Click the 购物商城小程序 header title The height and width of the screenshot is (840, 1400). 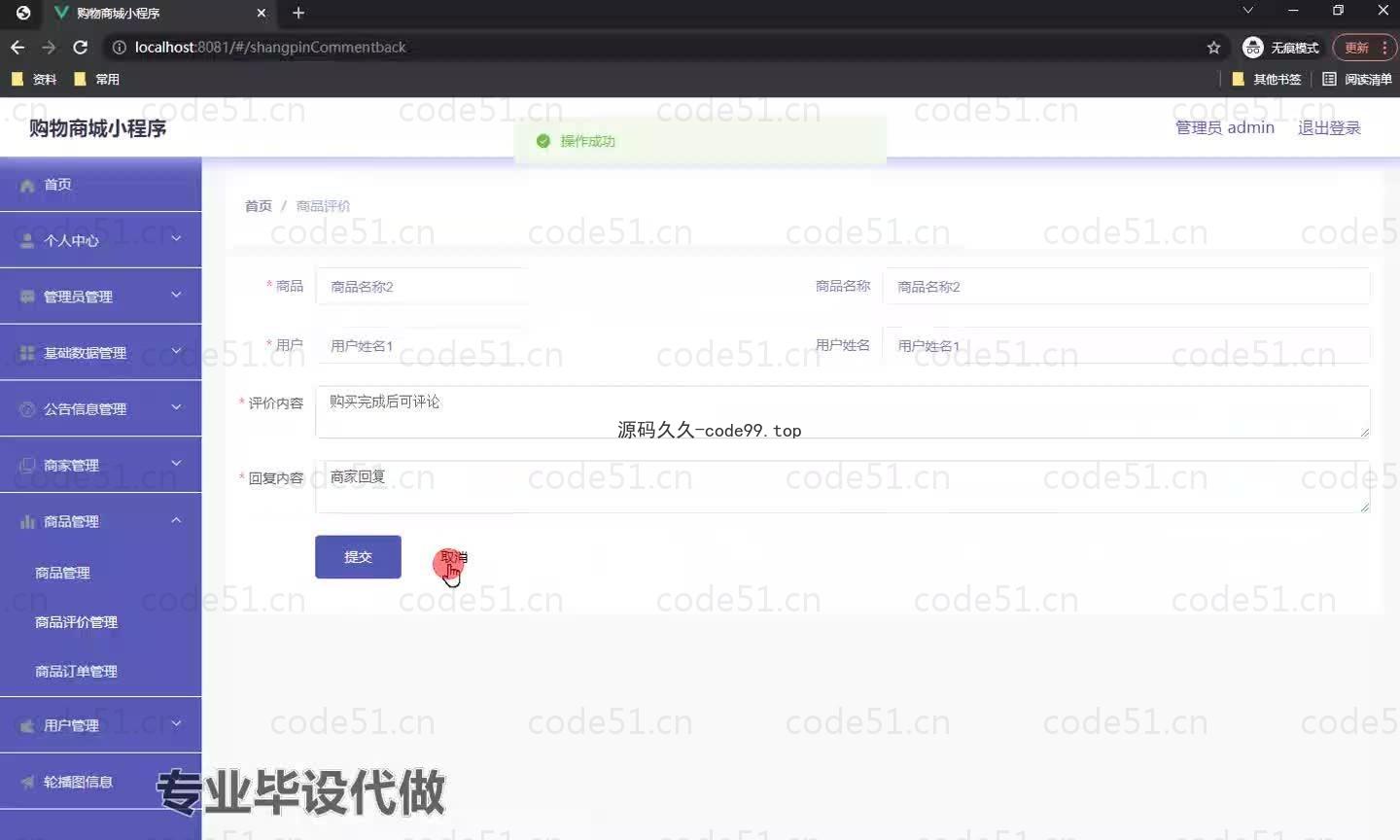[97, 128]
